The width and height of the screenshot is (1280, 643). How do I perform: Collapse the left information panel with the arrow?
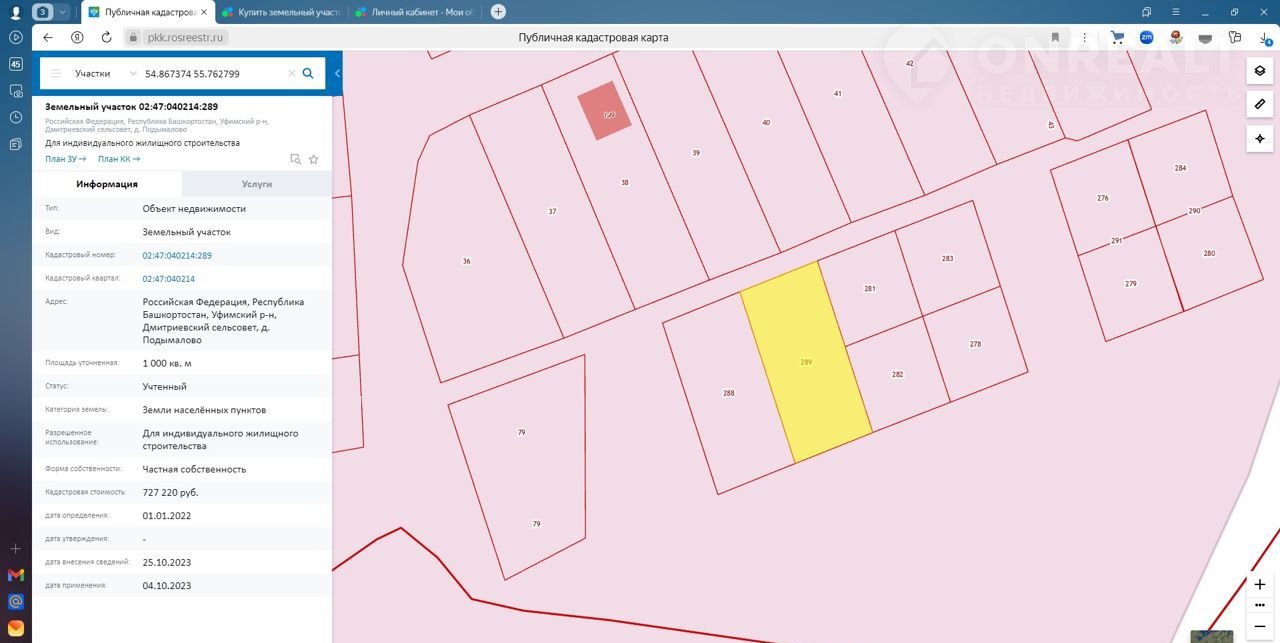(x=337, y=73)
